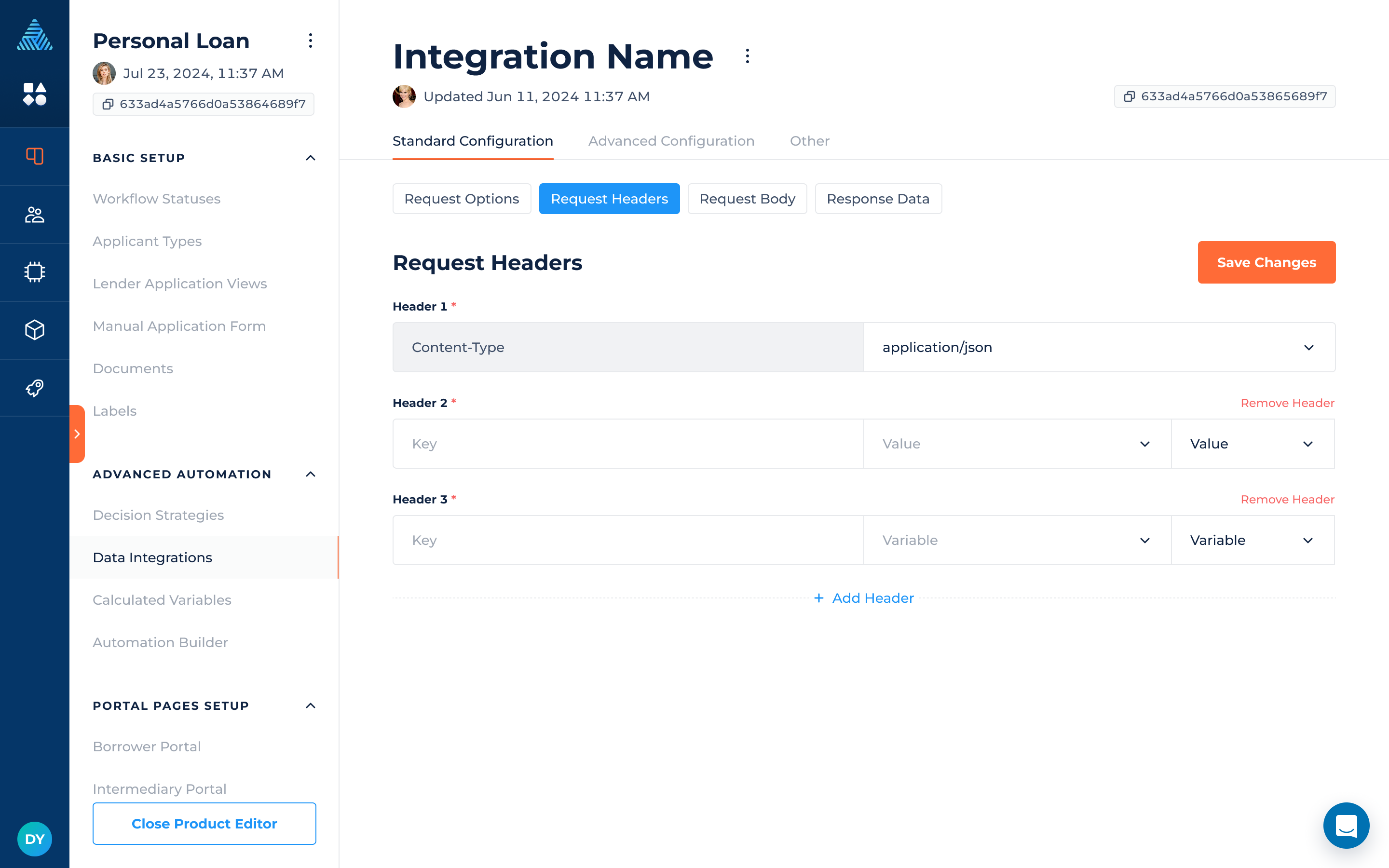Switch to Advanced Configuration tab
The width and height of the screenshot is (1389, 868).
[x=671, y=141]
